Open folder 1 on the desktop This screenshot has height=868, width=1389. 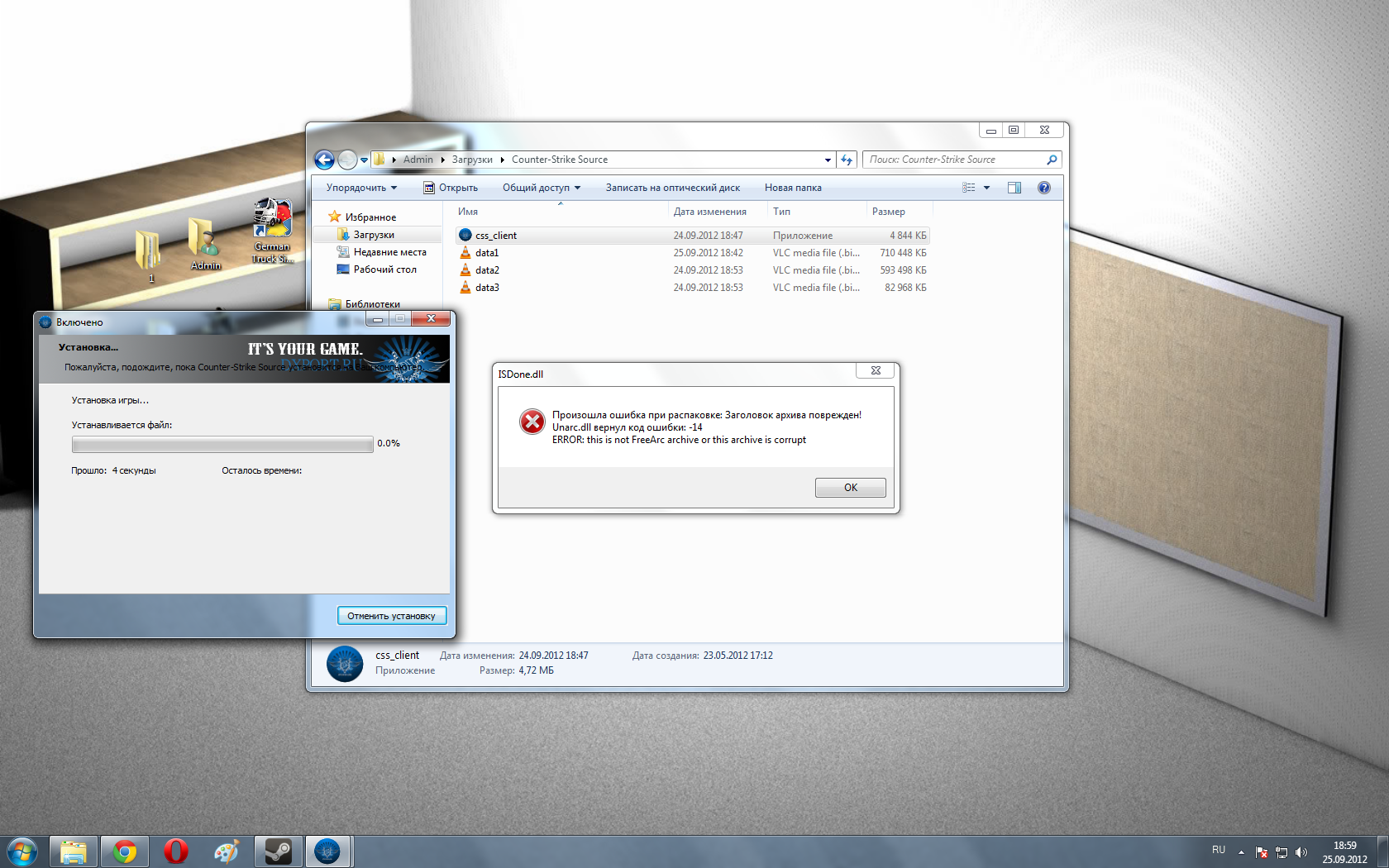pyautogui.click(x=149, y=255)
